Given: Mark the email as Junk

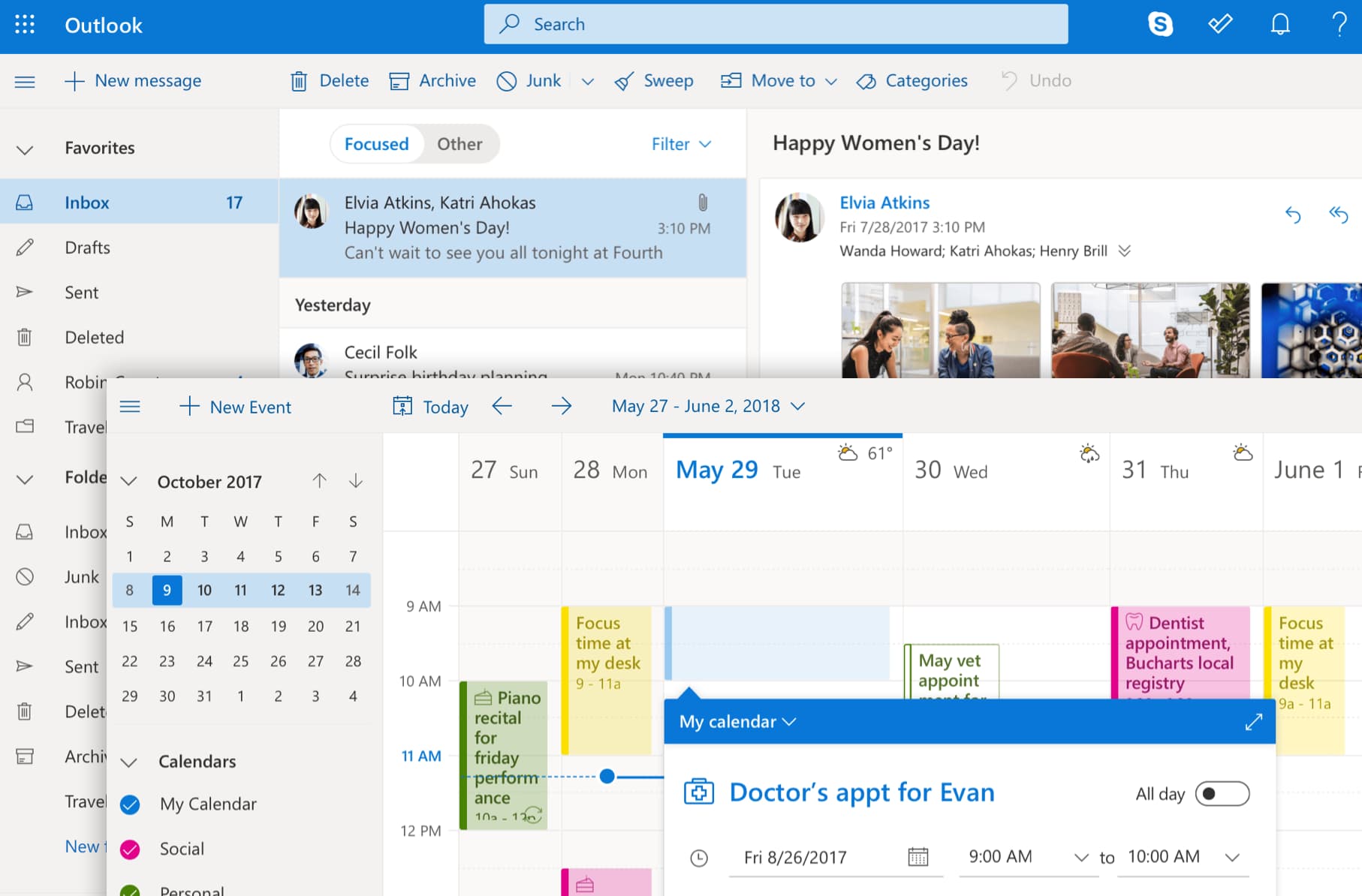Looking at the screenshot, I should (x=529, y=81).
